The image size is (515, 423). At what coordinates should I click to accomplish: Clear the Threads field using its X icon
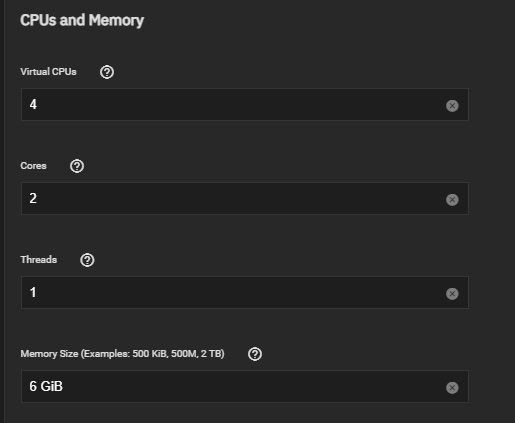(452, 294)
